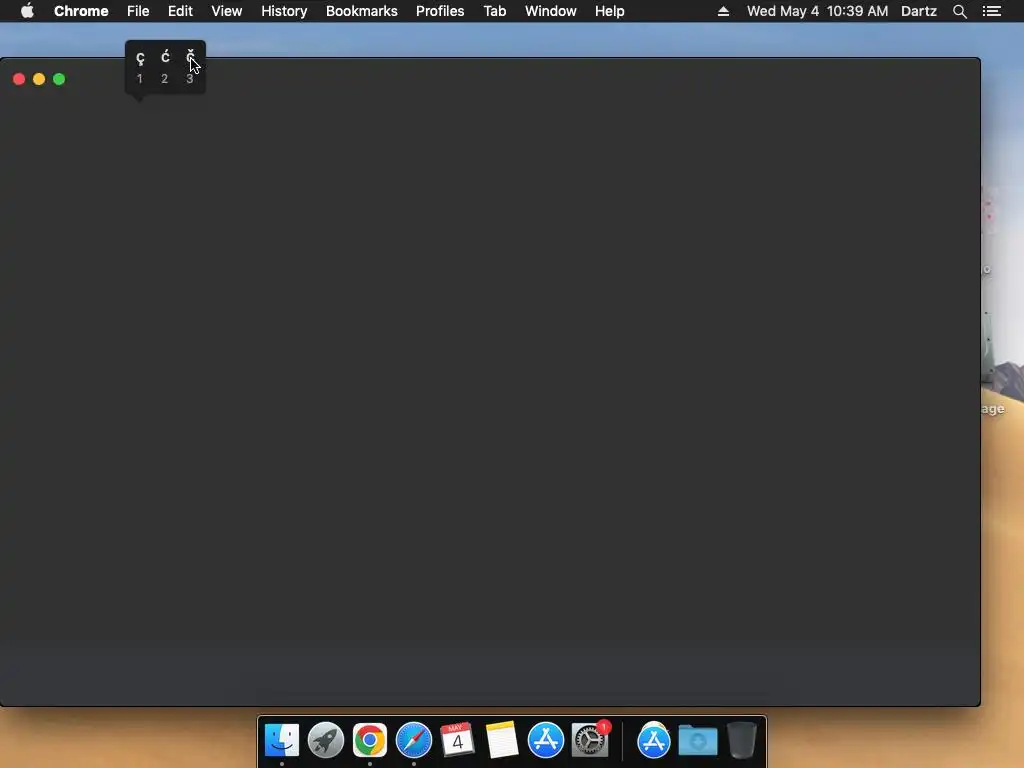1024x768 pixels.
Task: Open the Trash in the Dock
Action: 741,740
